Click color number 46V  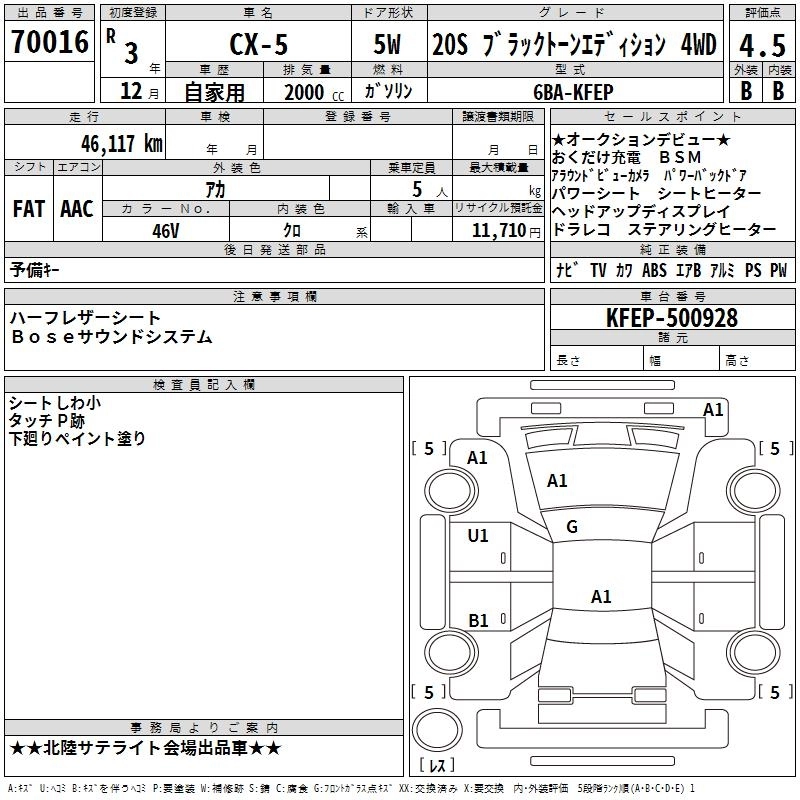coord(166,231)
